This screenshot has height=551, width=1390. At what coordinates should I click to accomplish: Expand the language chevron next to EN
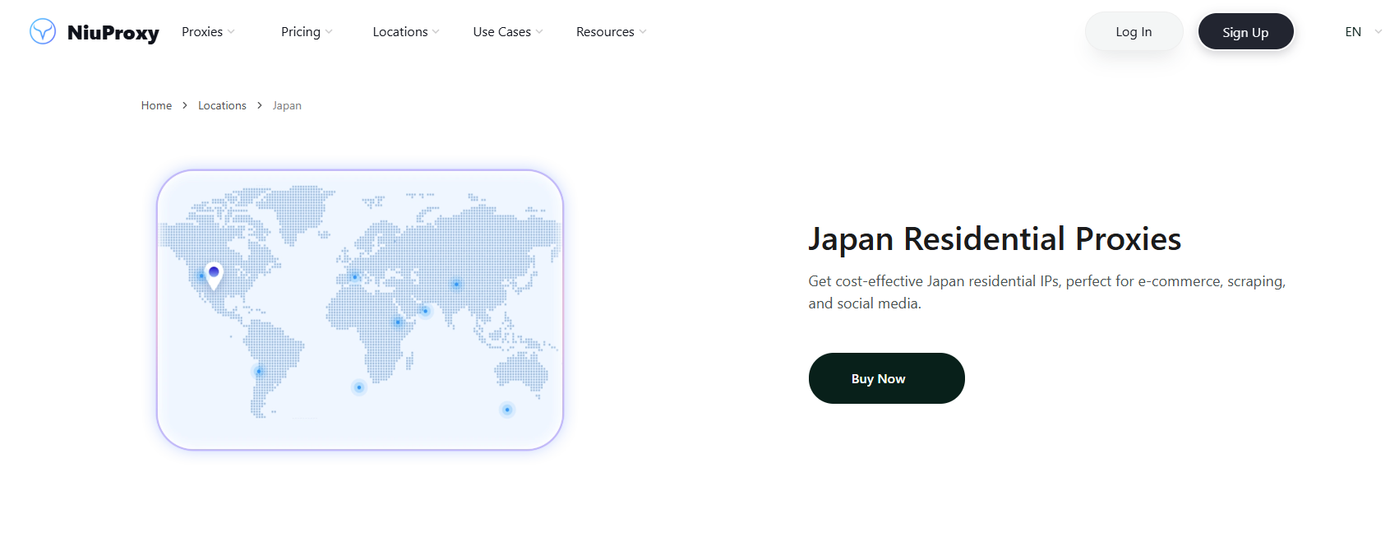[x=1378, y=32]
